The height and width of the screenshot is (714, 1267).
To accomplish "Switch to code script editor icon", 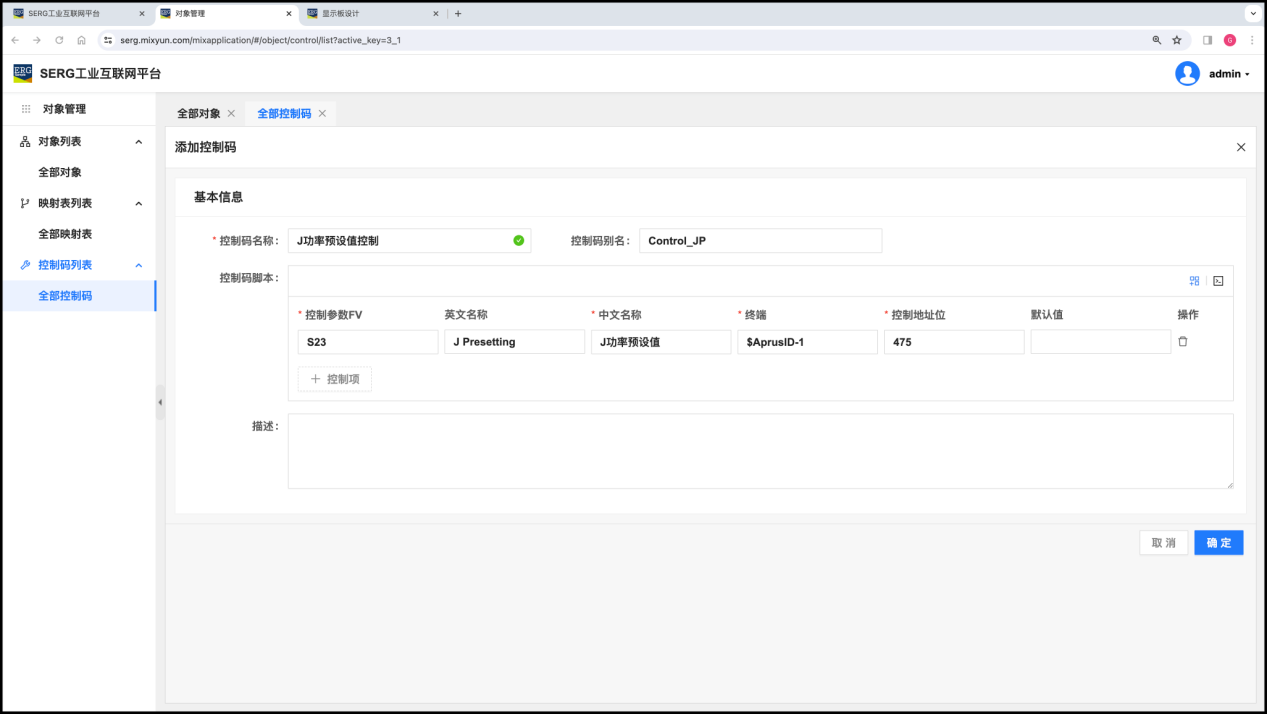I will pos(1218,281).
